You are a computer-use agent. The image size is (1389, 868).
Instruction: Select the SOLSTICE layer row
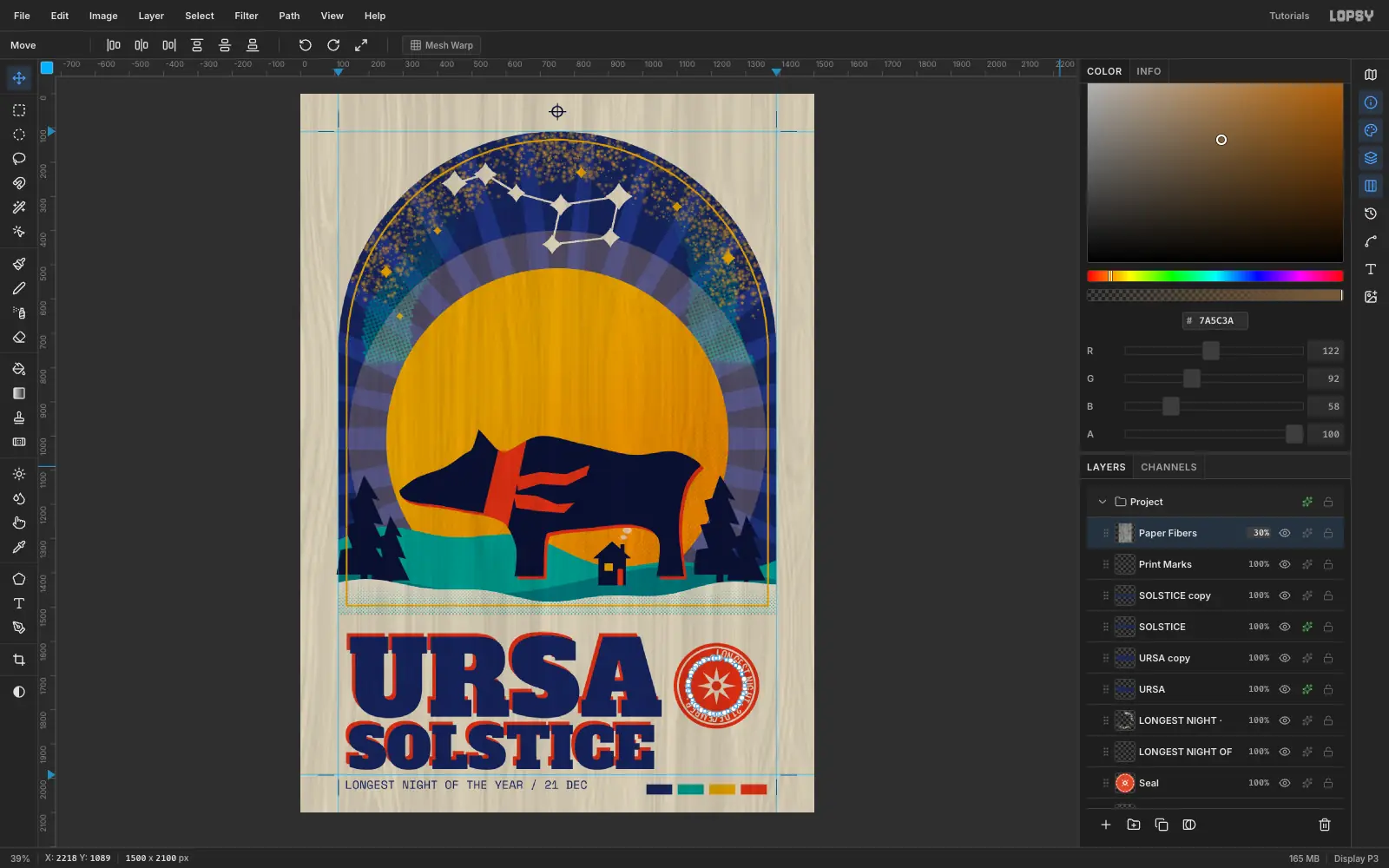(1215, 627)
